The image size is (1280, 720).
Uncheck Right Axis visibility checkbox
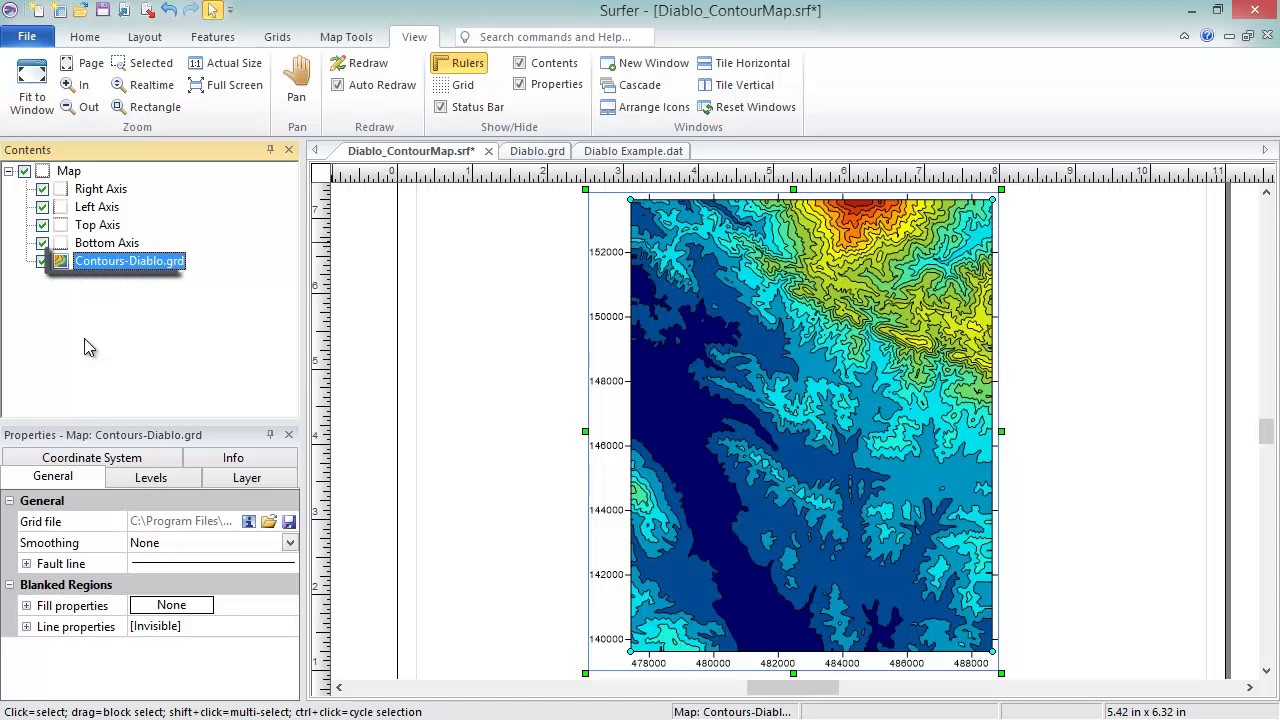click(x=42, y=189)
